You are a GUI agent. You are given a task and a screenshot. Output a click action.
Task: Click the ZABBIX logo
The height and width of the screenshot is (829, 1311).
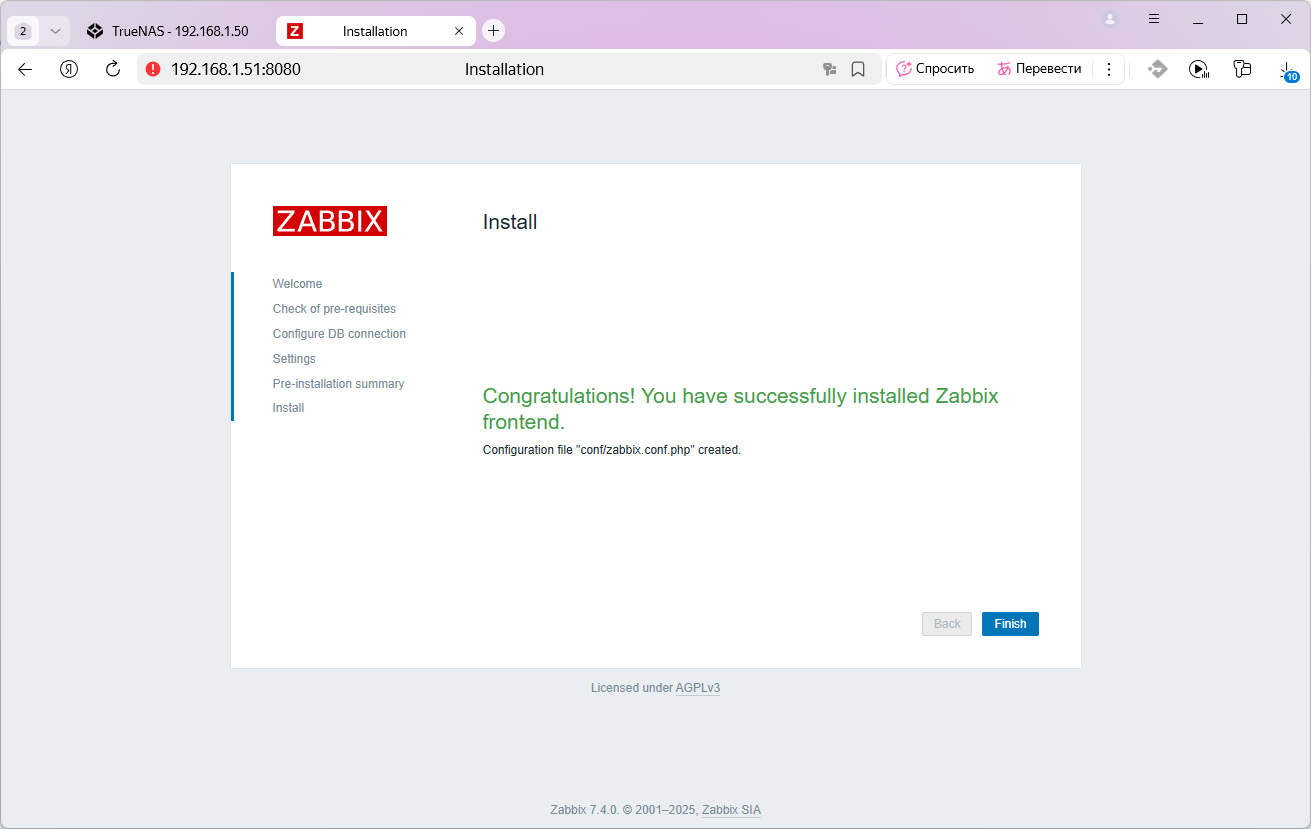(330, 221)
